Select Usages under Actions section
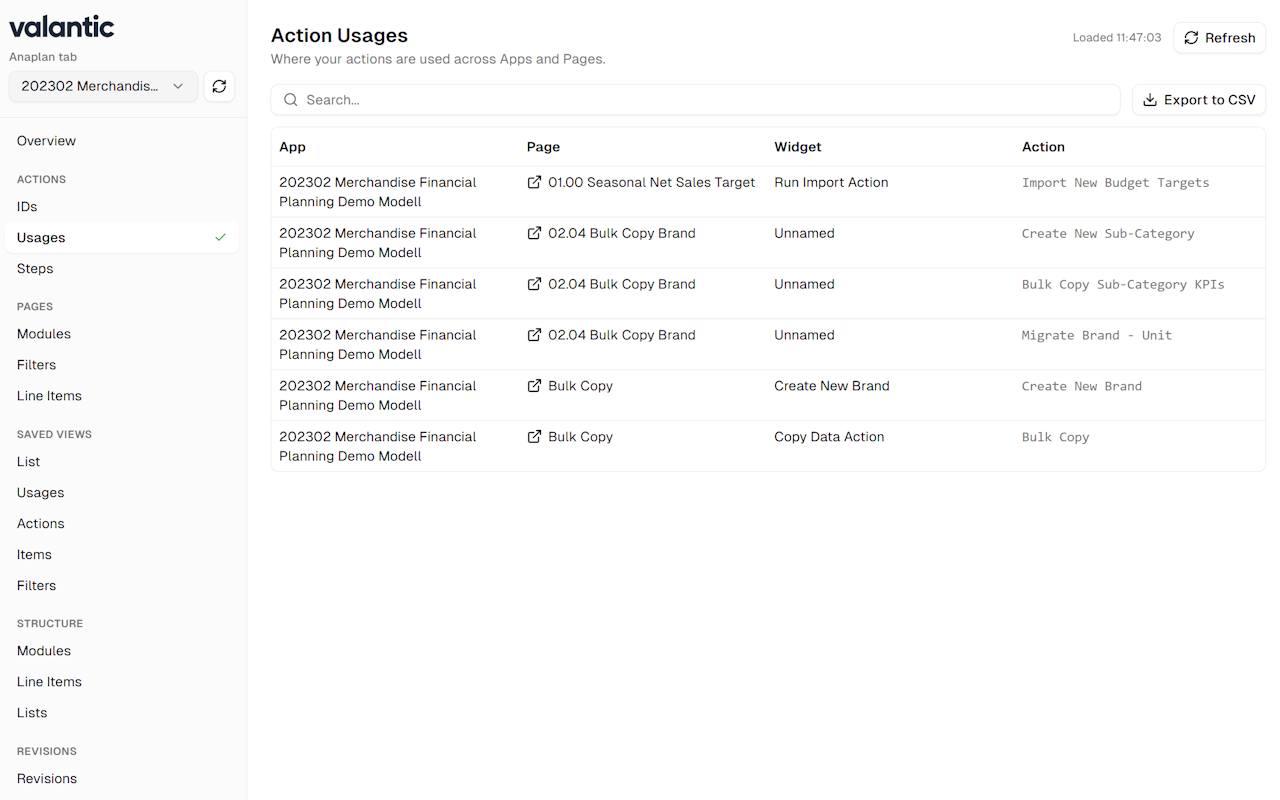Image resolution: width=1280 pixels, height=800 pixels. 122,238
